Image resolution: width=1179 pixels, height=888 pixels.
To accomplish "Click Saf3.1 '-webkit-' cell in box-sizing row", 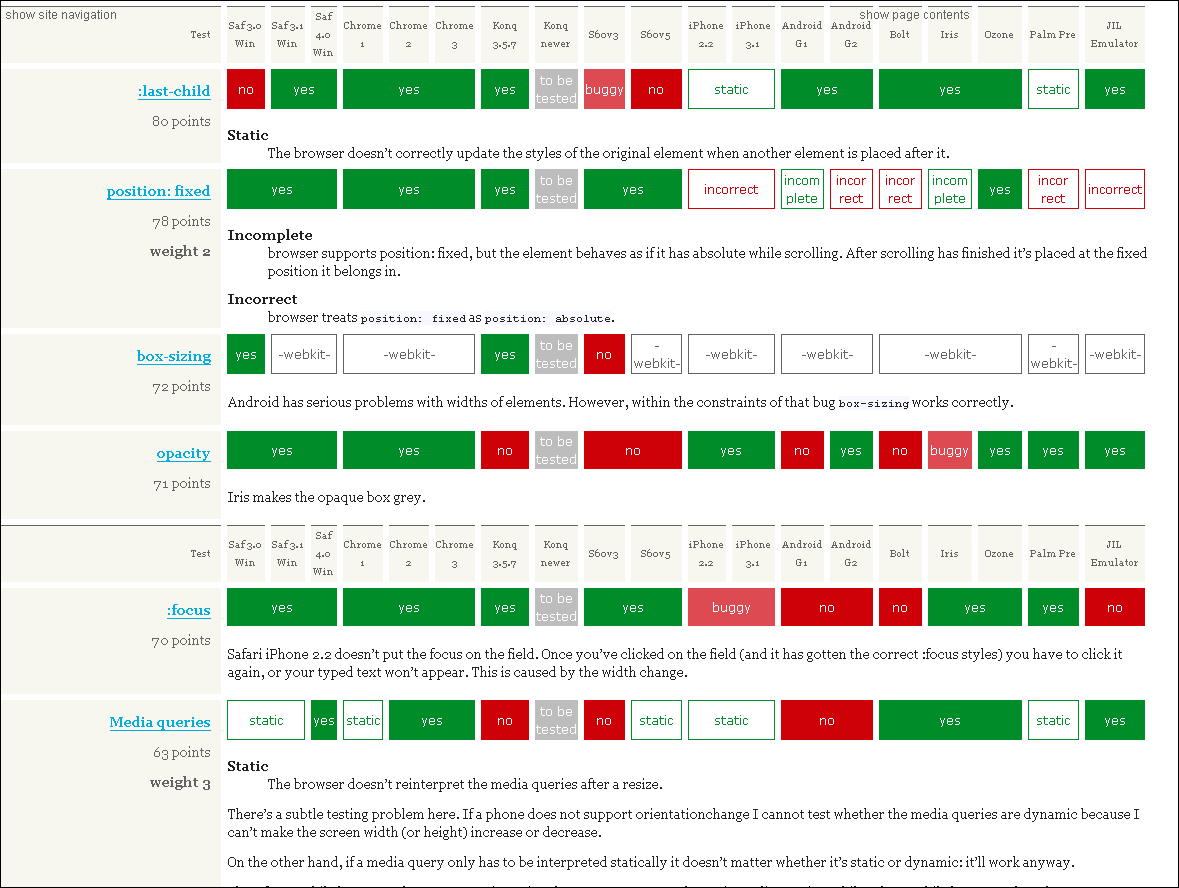I will [x=305, y=354].
